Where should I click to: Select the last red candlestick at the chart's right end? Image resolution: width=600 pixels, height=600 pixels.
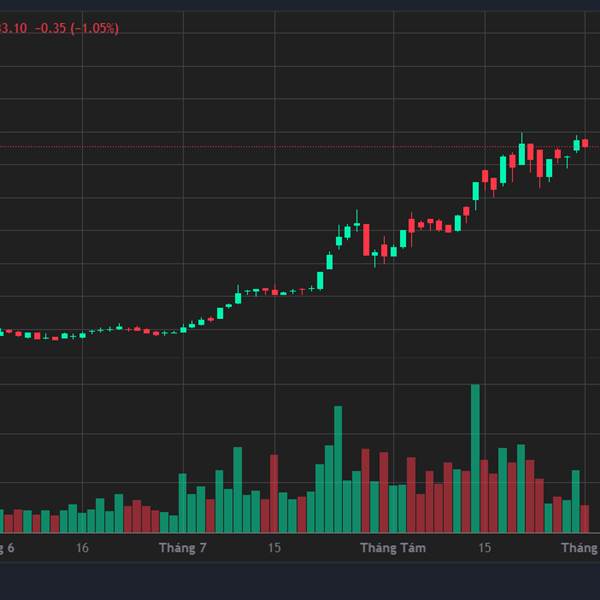(585, 143)
